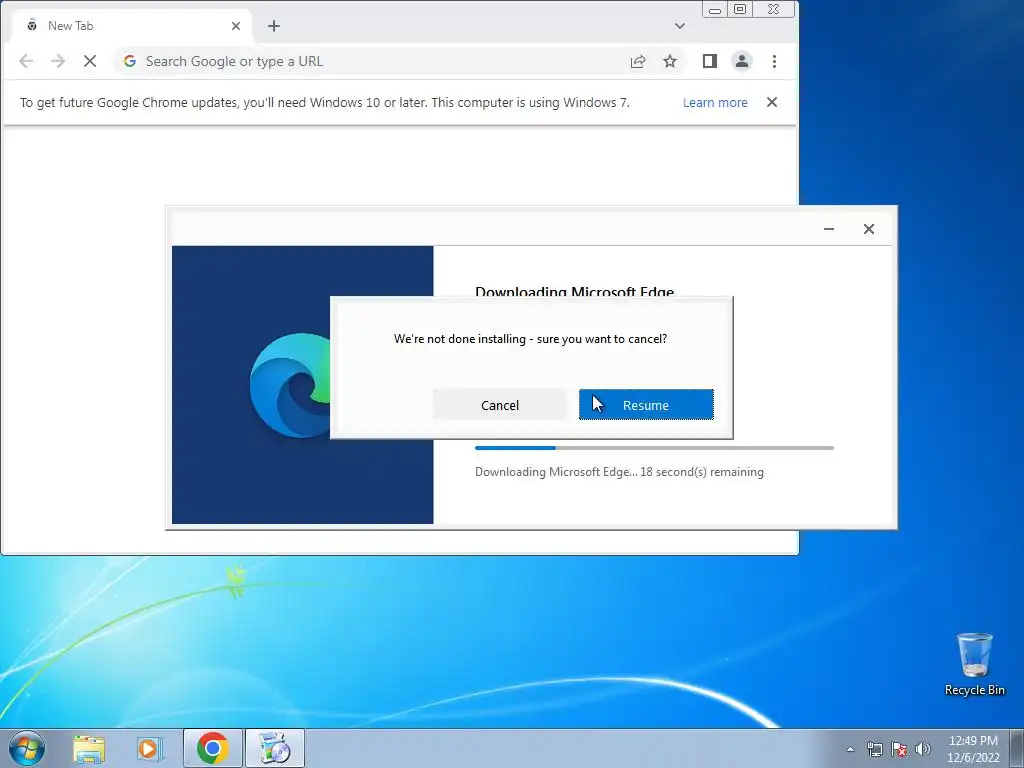Click Cancel in the confirmation dialog
Screen dimensions: 1024x768
[500, 405]
